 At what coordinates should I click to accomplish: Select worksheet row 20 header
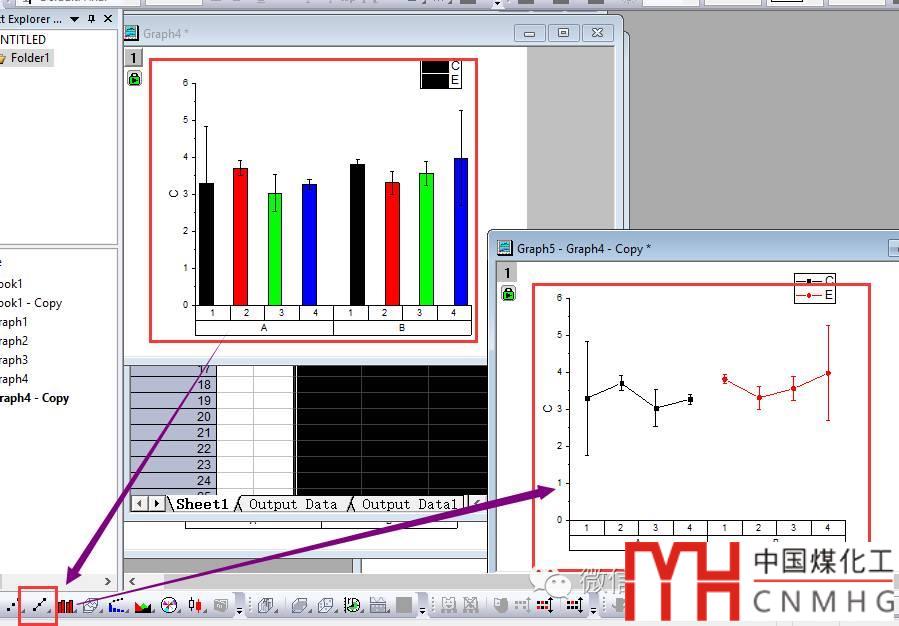tap(174, 417)
